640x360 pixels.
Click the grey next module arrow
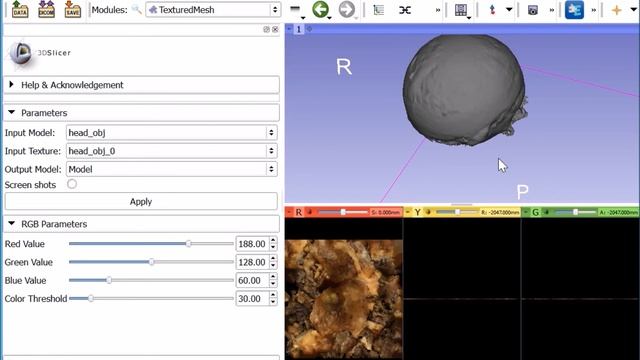click(347, 9)
